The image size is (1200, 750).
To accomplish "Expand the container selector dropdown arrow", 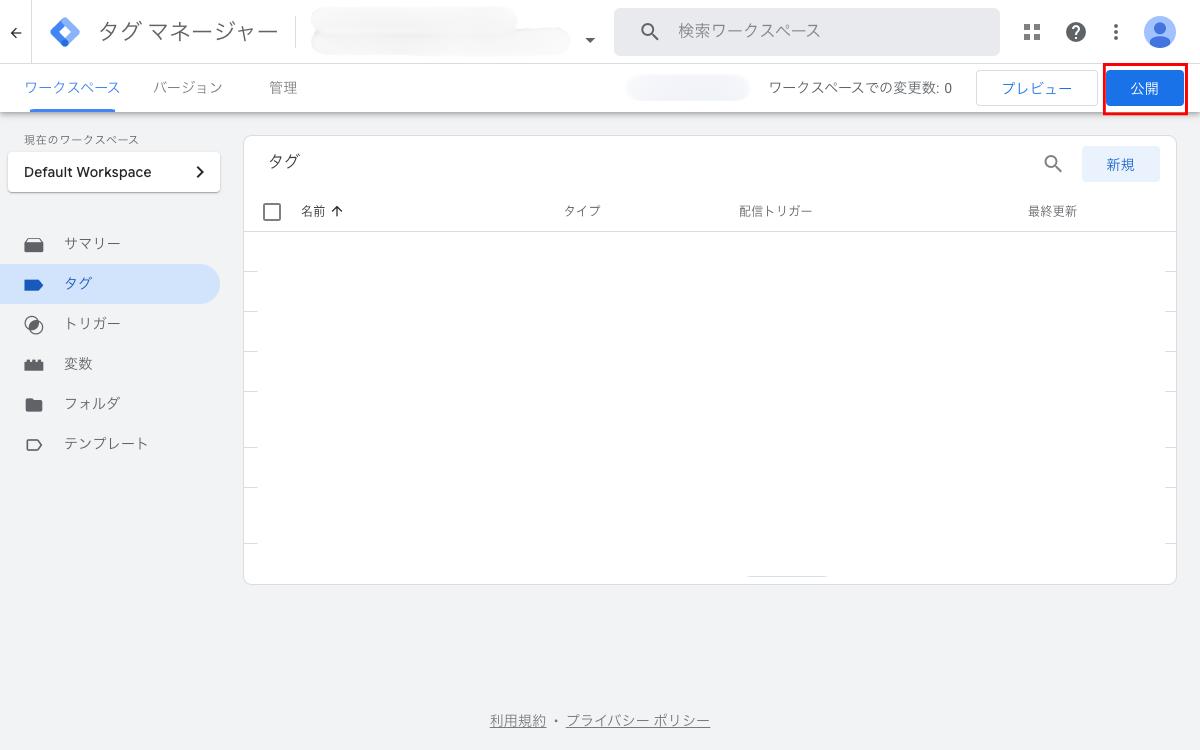I will pos(590,40).
